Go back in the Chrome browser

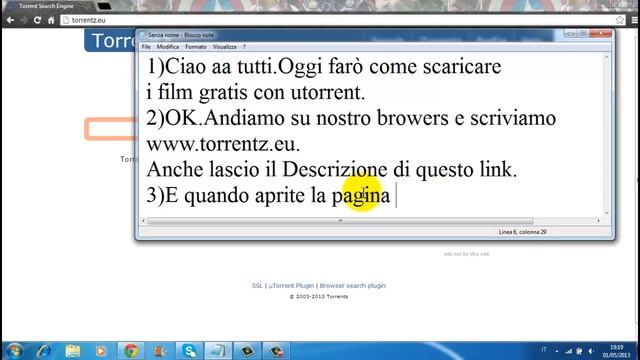pos(10,20)
